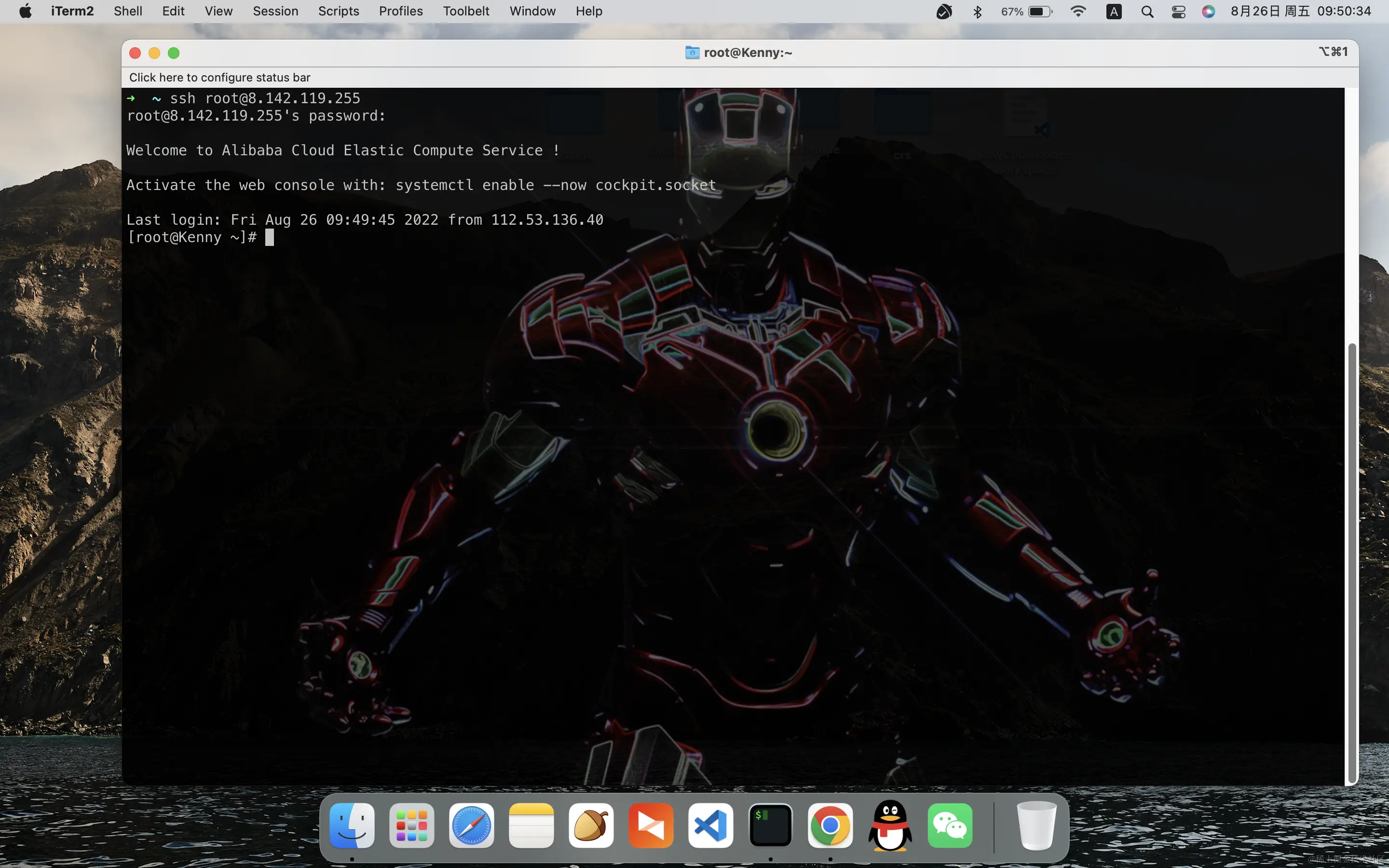This screenshot has width=1389, height=868.
Task: Open the input source A menu
Action: click(x=1114, y=12)
